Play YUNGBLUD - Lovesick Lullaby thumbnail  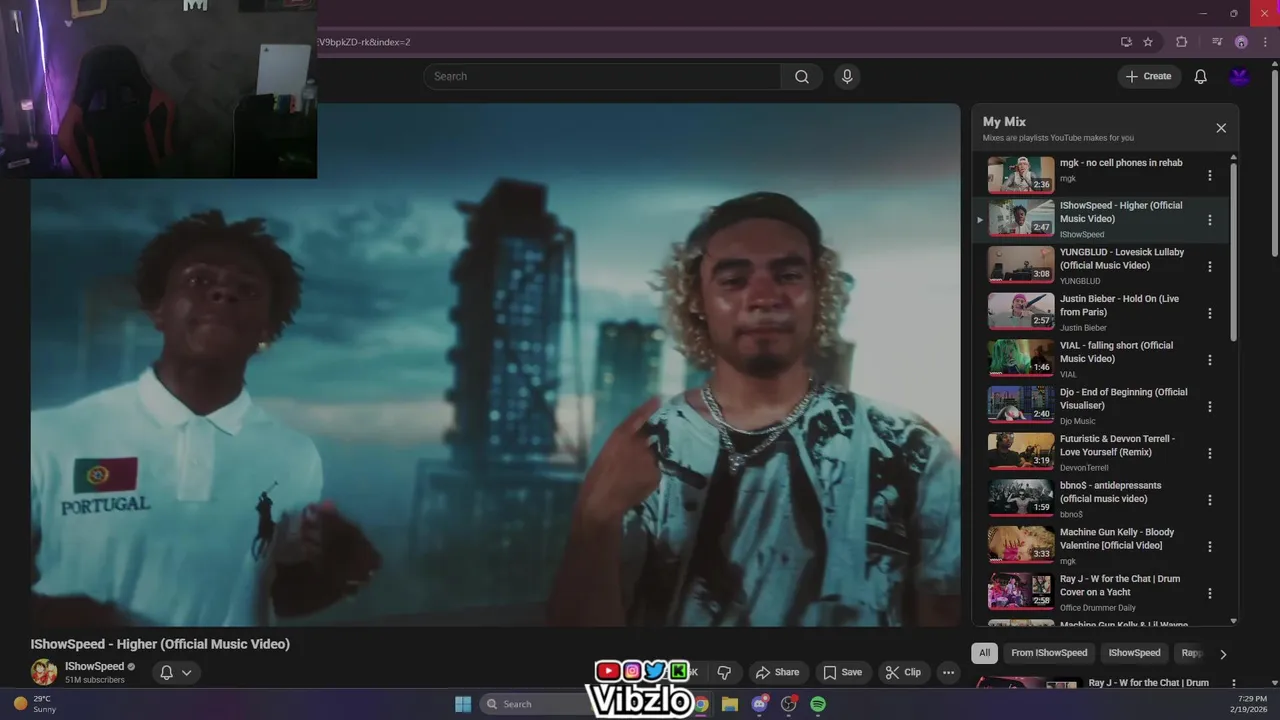click(x=1021, y=265)
